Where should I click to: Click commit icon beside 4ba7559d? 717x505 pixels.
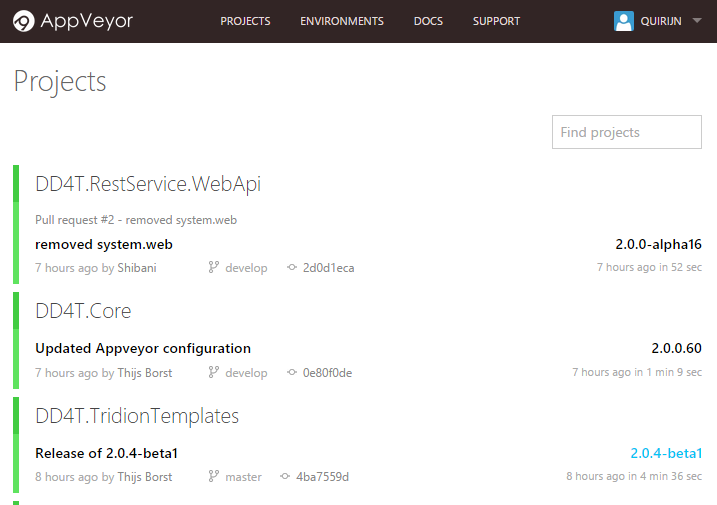[x=285, y=476]
